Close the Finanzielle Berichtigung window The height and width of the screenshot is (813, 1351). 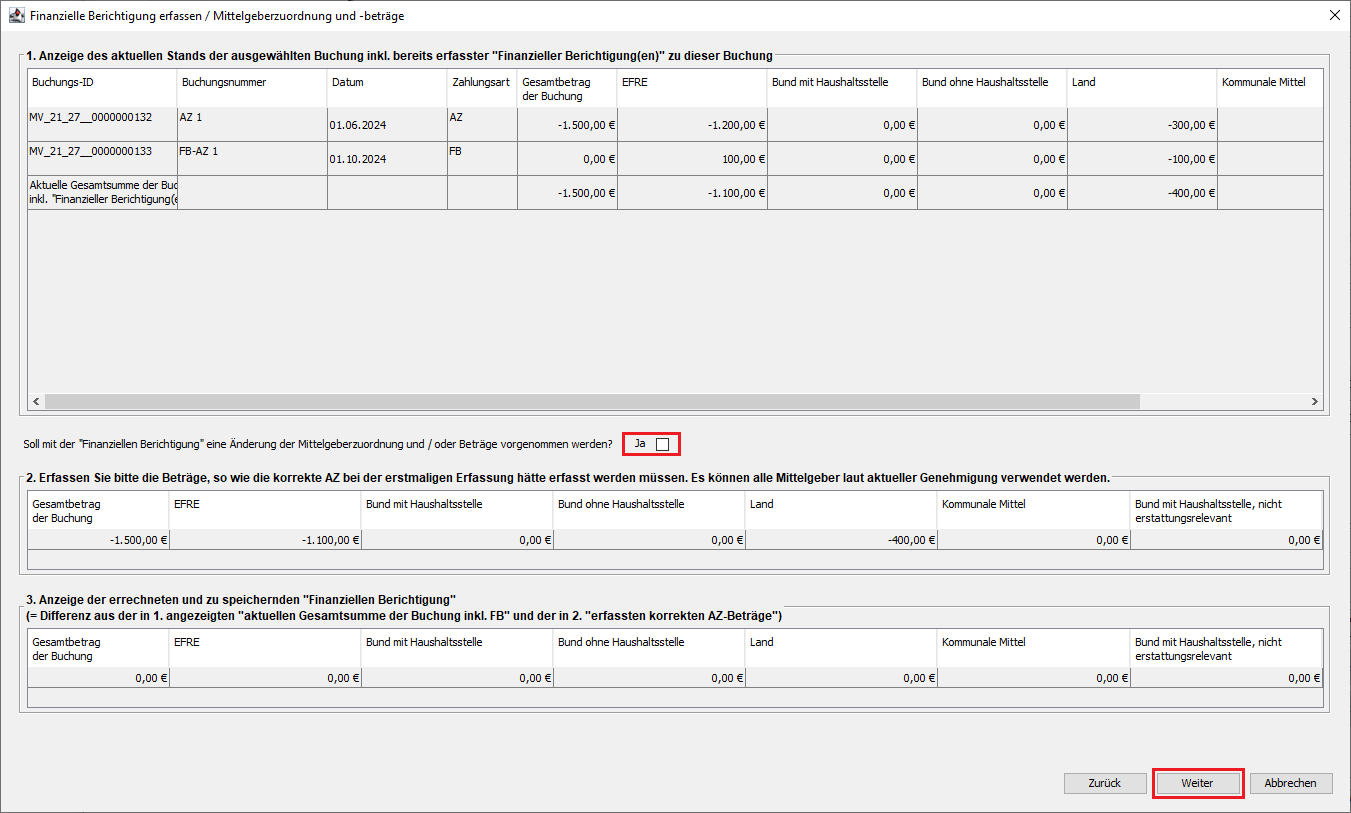1334,16
